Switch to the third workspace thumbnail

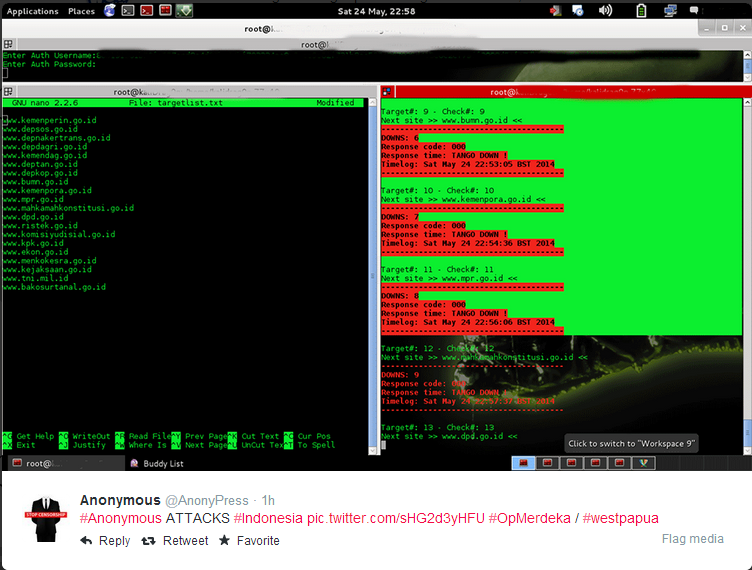[571, 463]
